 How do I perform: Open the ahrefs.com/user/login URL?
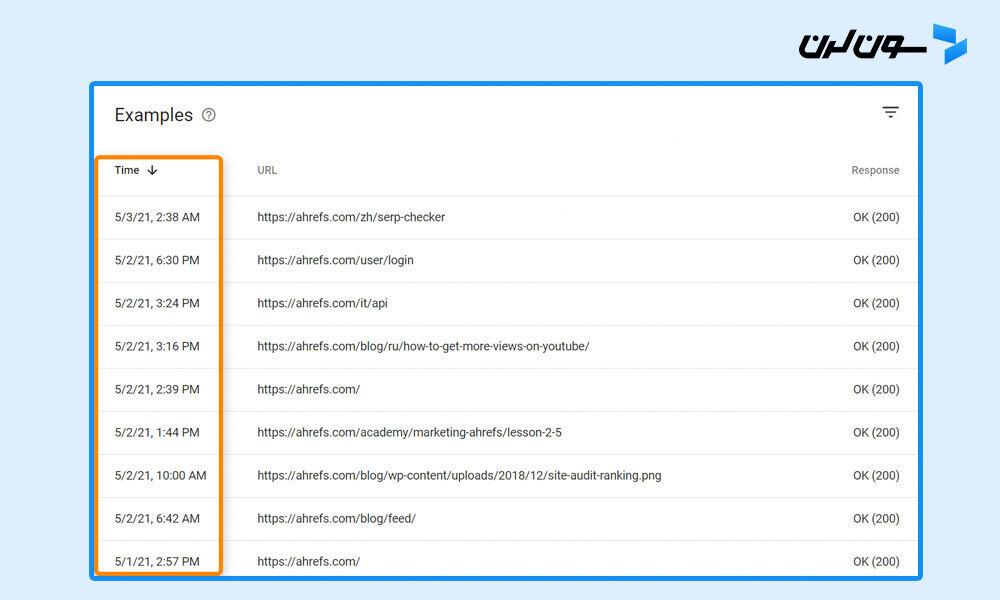click(x=335, y=260)
